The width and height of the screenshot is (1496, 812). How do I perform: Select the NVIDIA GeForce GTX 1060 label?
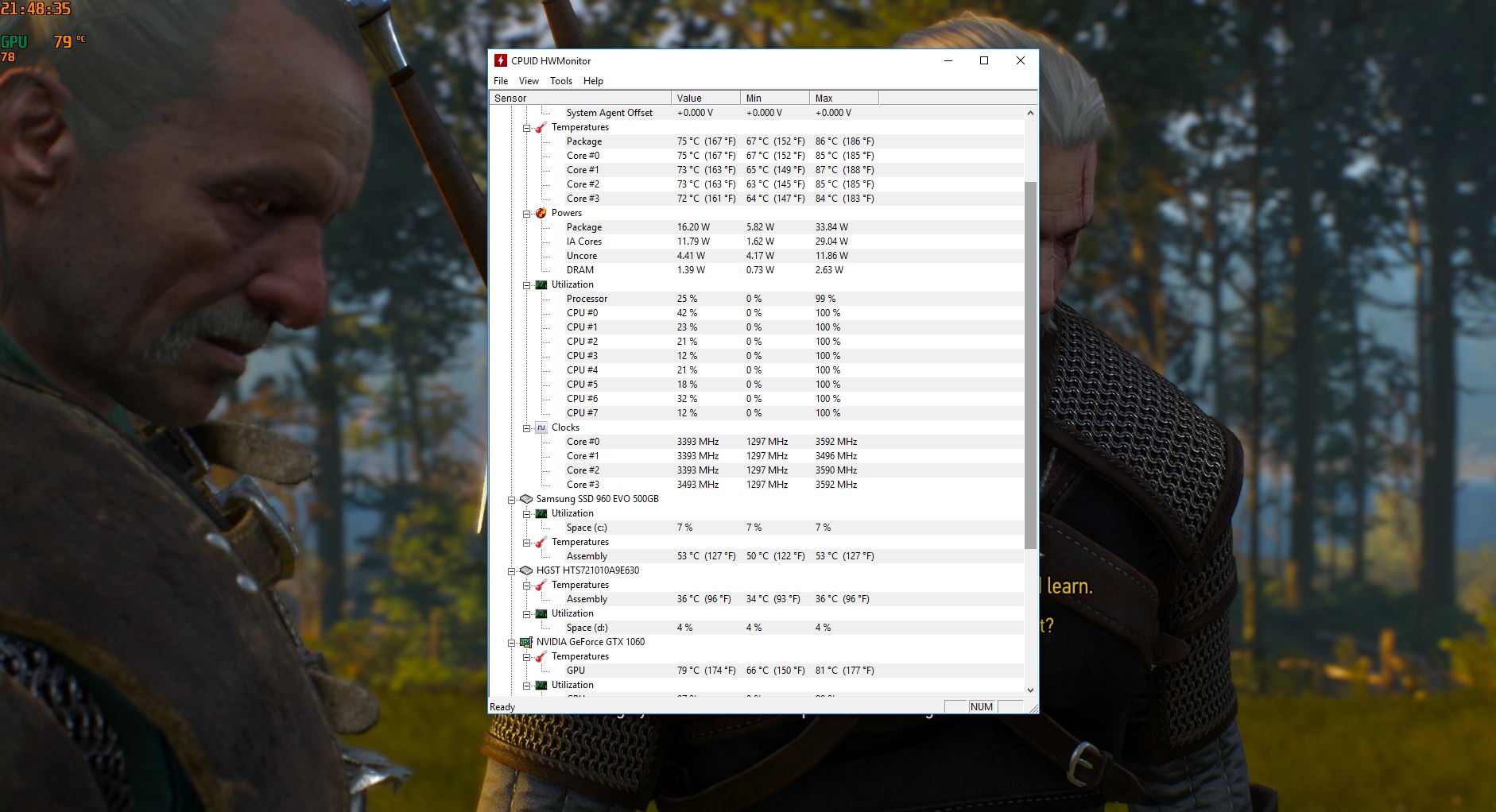tap(591, 642)
